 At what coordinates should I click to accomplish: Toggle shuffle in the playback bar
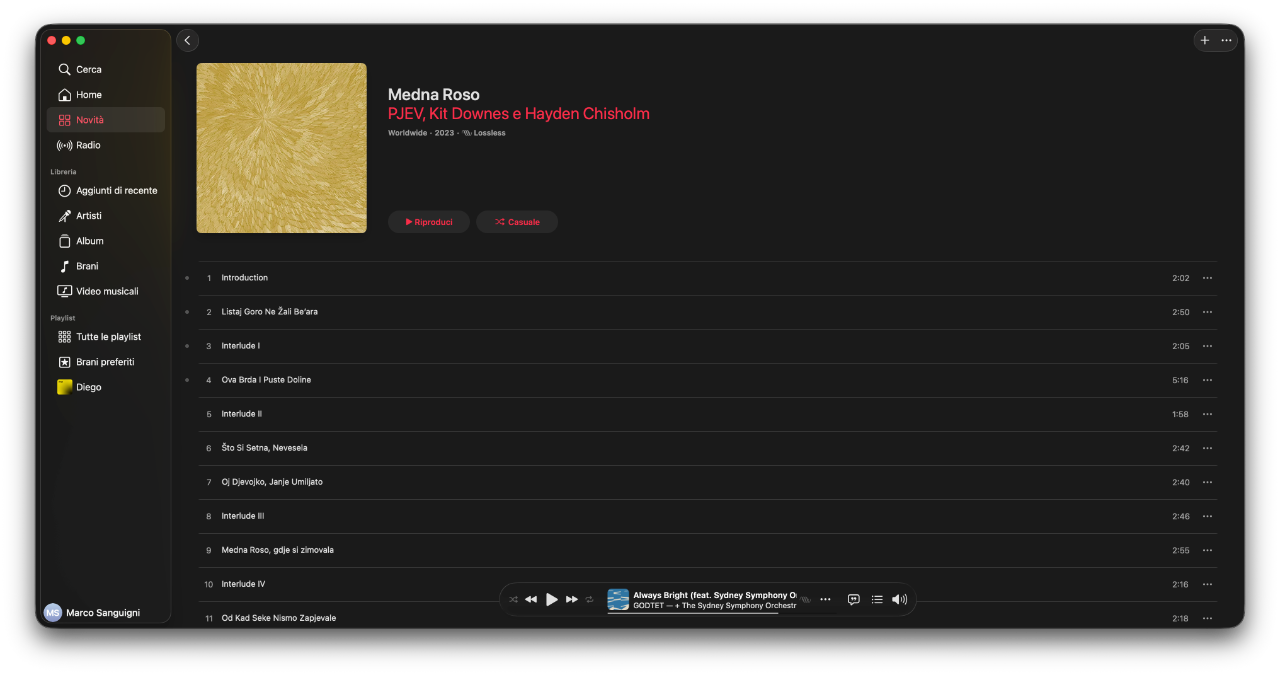tap(513, 599)
